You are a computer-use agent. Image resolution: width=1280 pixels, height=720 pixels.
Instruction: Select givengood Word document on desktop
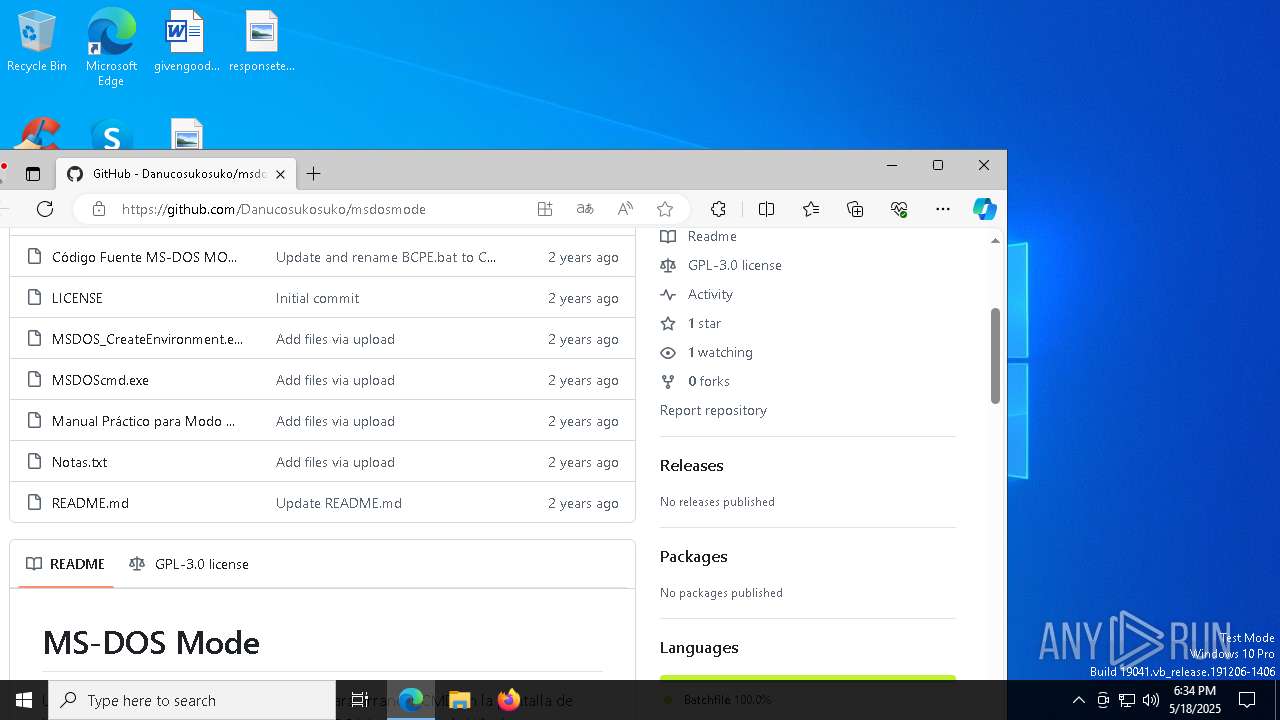point(186,42)
